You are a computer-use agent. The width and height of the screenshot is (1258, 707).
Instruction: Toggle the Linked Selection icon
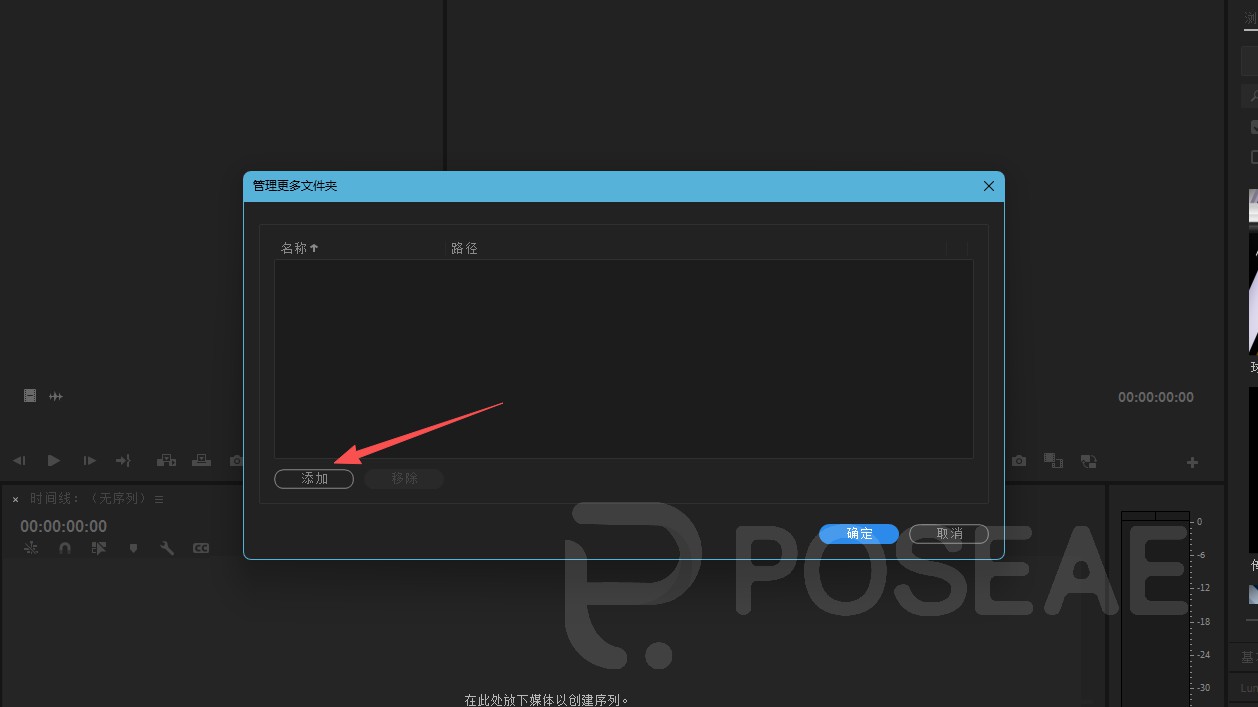click(31, 548)
